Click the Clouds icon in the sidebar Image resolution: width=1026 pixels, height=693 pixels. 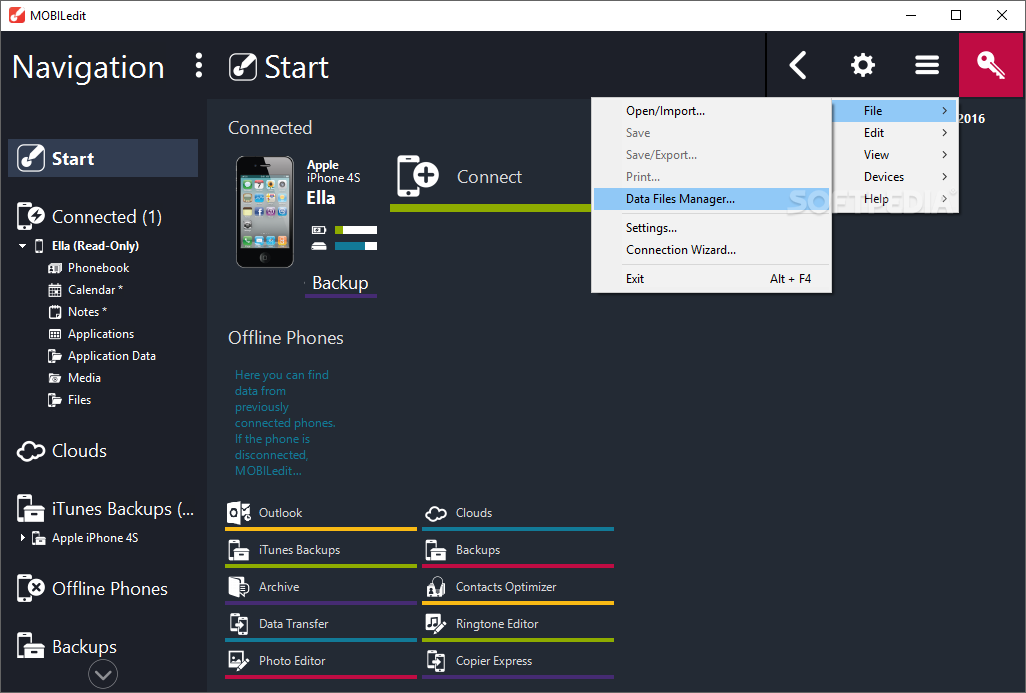[31, 451]
